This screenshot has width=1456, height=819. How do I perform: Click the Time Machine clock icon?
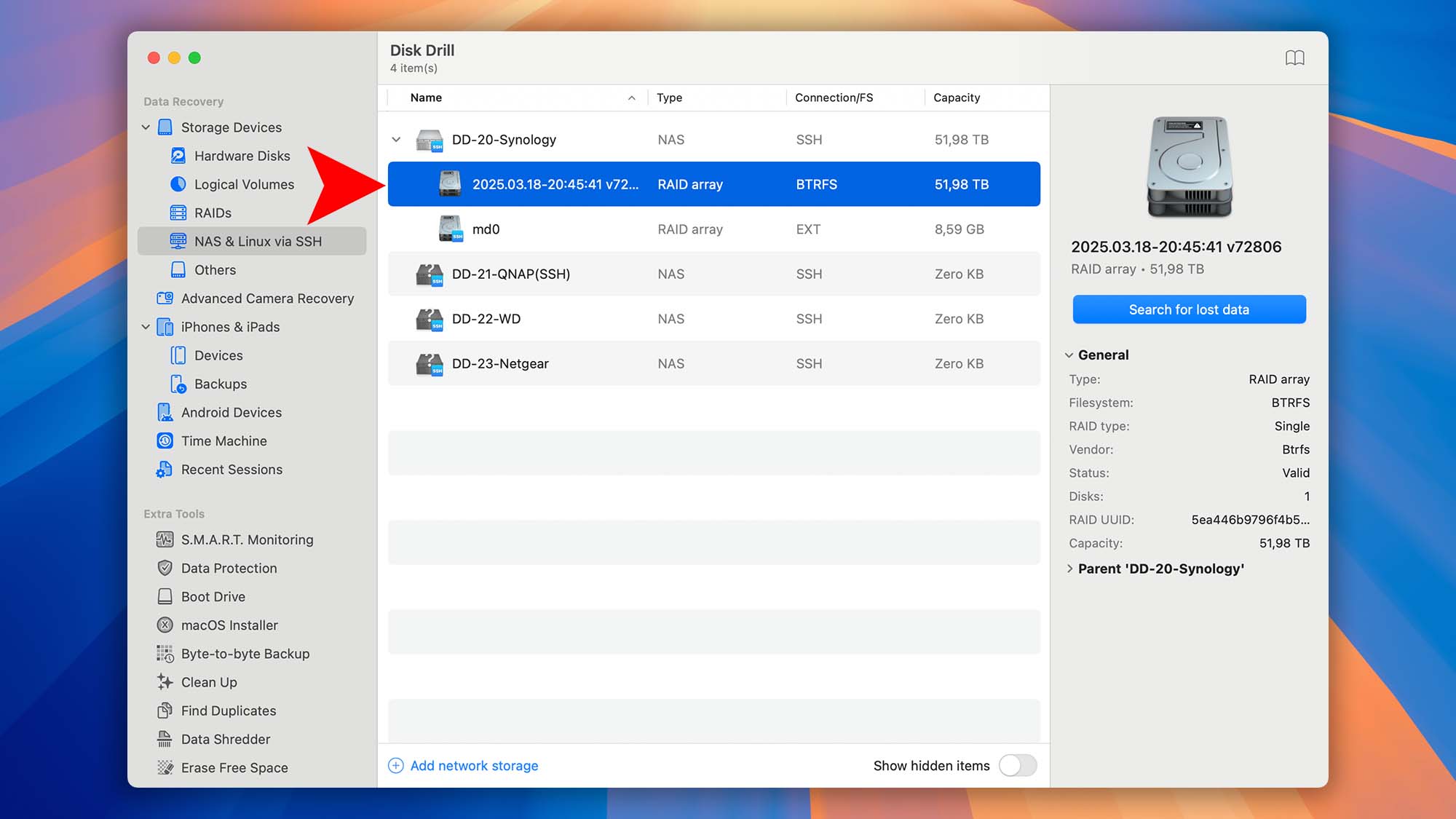(165, 440)
